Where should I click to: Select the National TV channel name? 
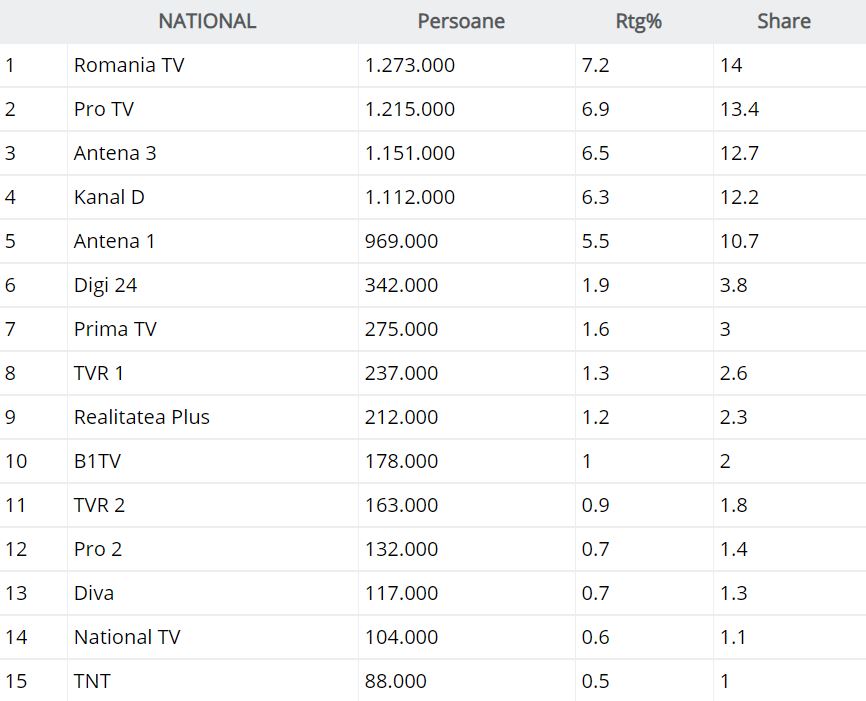click(127, 637)
